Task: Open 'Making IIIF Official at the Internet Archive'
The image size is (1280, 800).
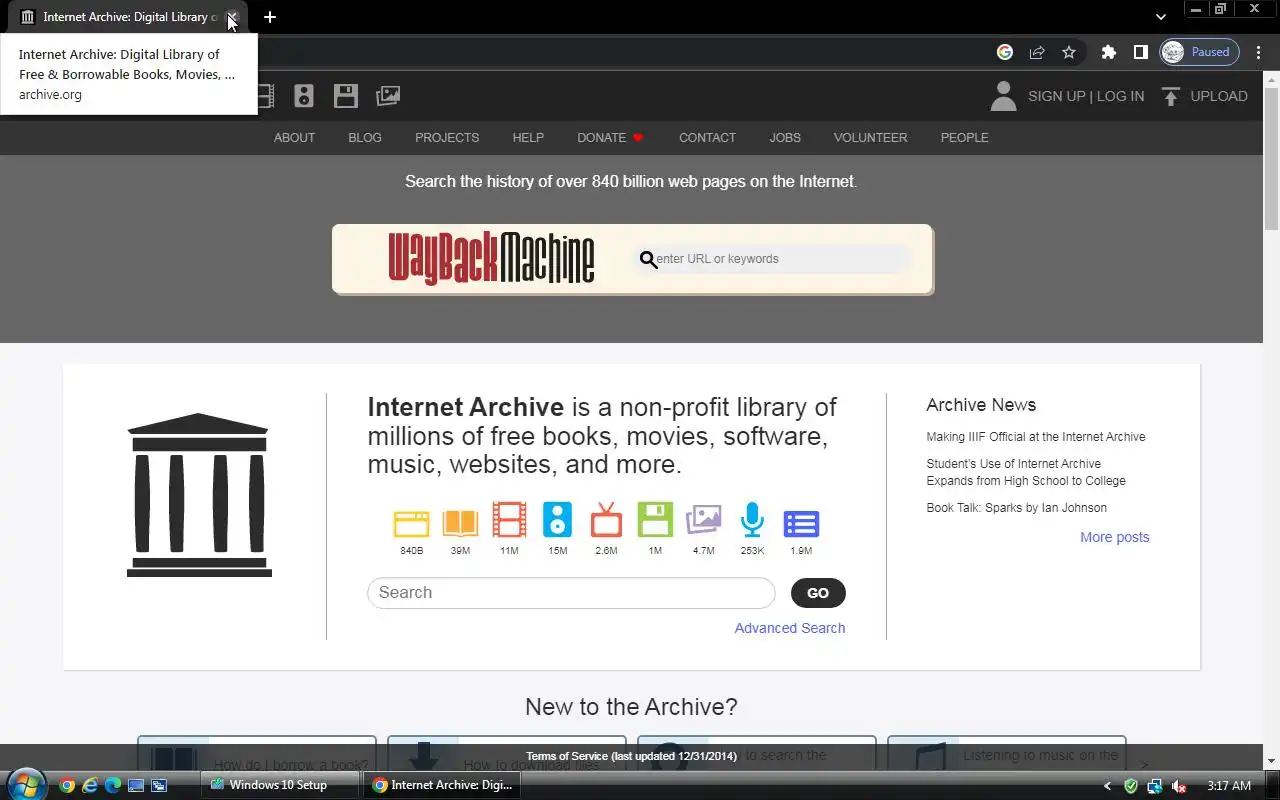Action: click(x=1036, y=437)
